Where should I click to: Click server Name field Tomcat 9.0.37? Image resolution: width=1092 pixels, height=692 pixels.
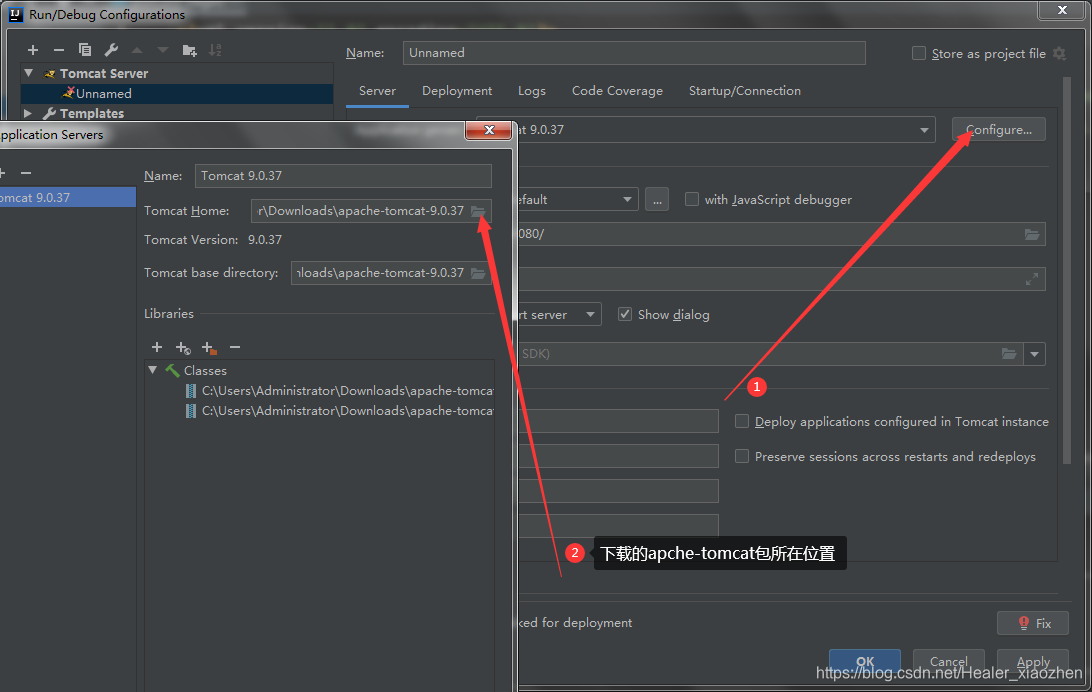343,176
